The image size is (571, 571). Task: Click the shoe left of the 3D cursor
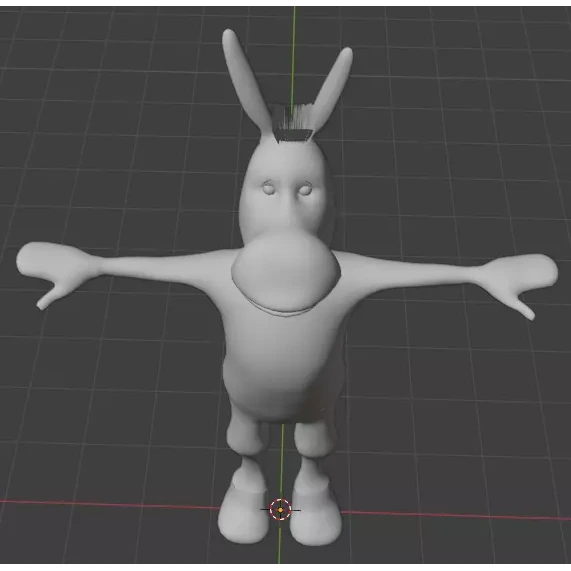(x=243, y=514)
